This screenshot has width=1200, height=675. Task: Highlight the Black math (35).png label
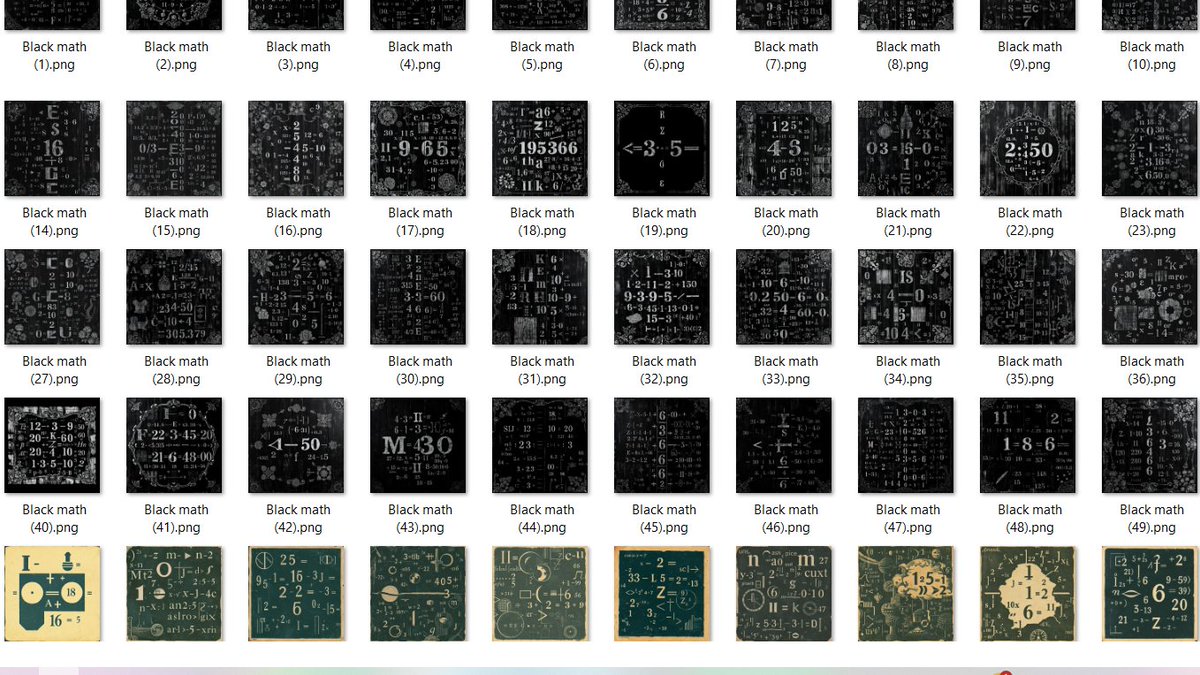(1030, 370)
